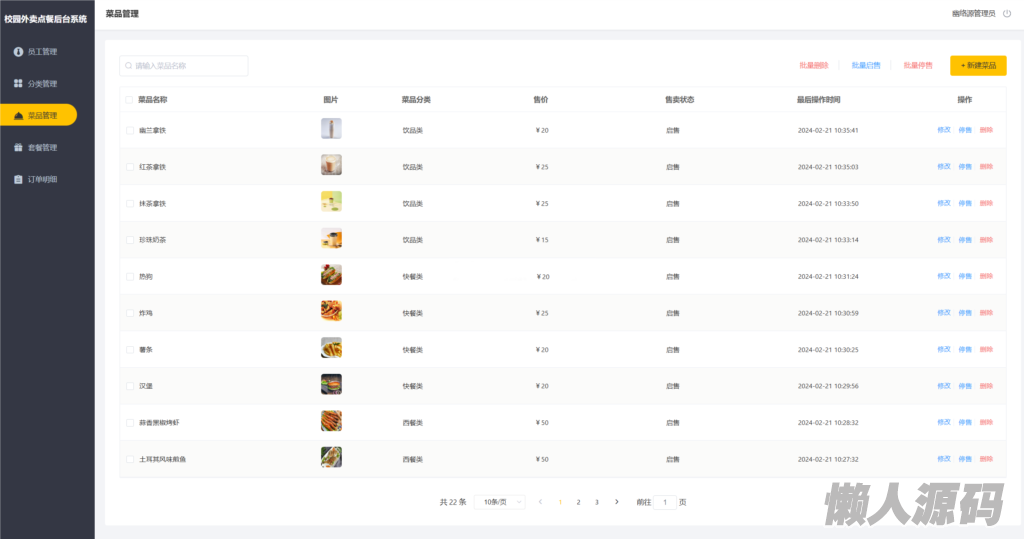Click the 珍珠奶茶 dish thumbnail
This screenshot has width=1024, height=539.
(331, 238)
